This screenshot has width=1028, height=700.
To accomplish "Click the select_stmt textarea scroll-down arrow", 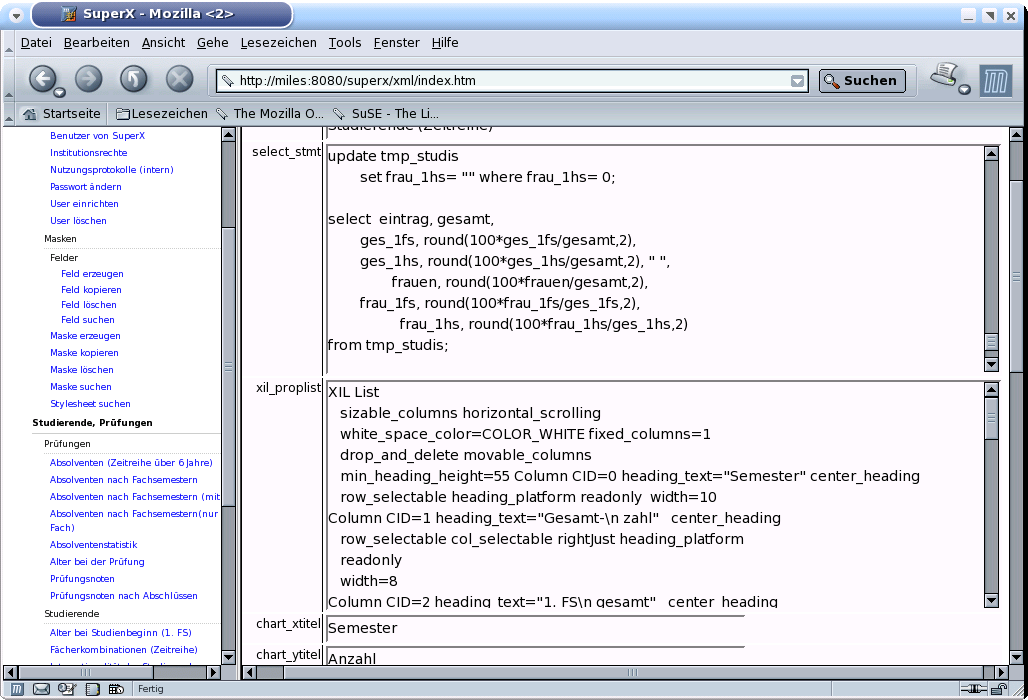I will [991, 364].
